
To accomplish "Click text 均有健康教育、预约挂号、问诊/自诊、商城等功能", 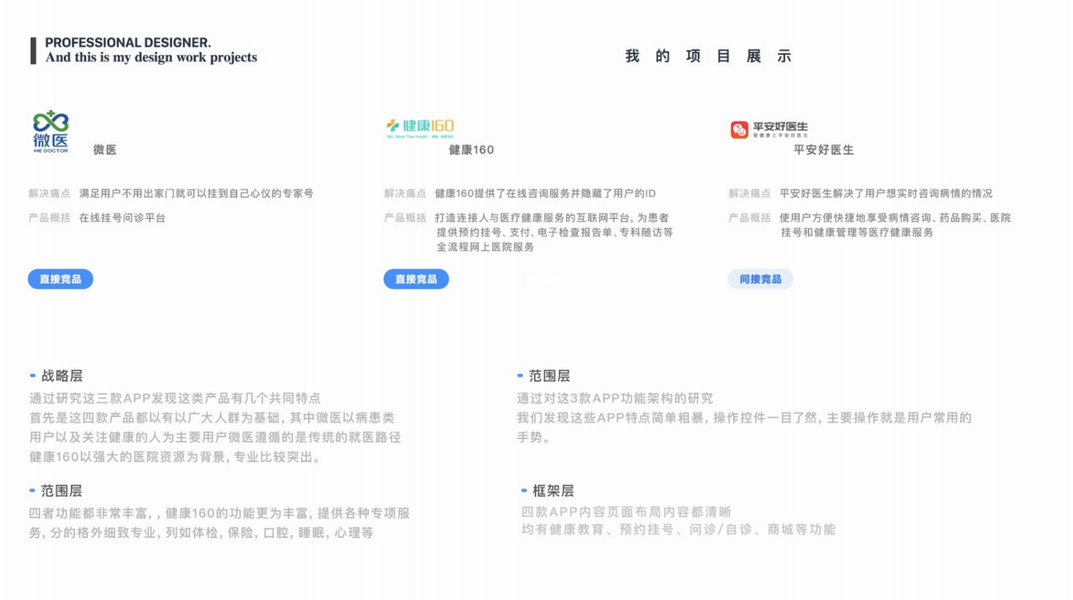I will (679, 530).
